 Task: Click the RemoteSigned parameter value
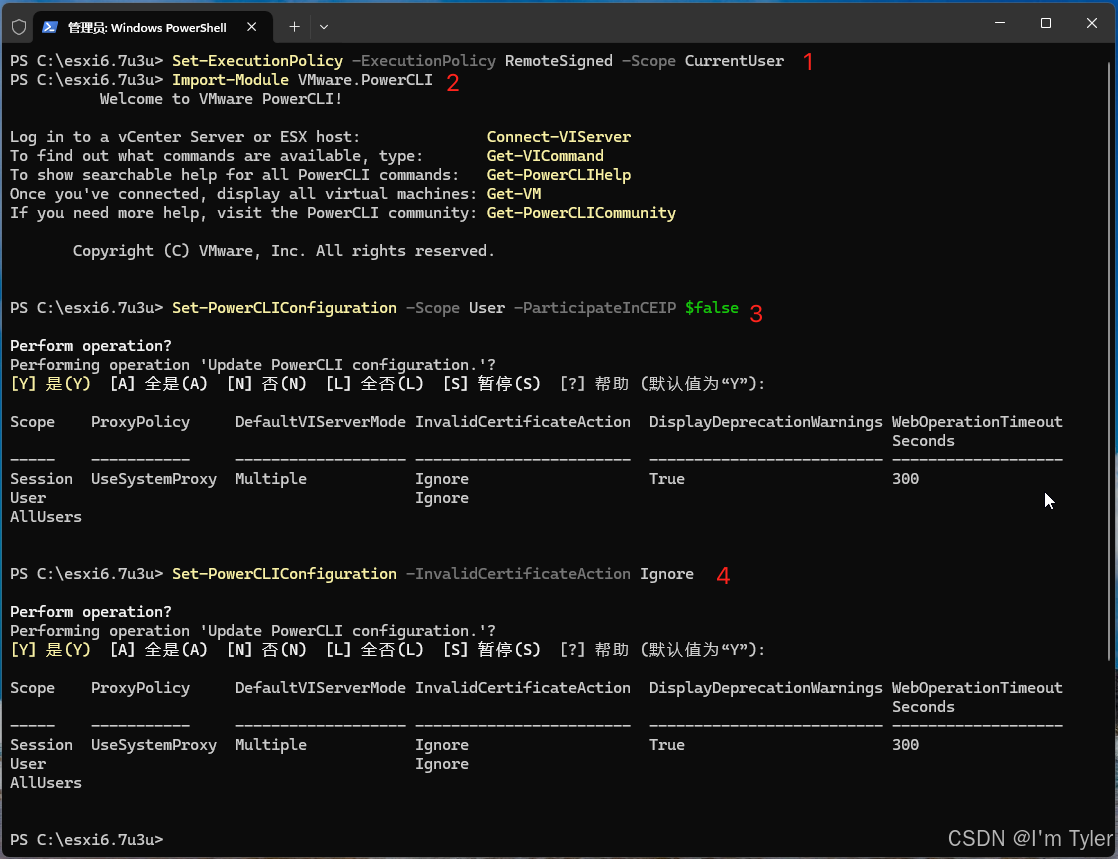[x=558, y=61]
